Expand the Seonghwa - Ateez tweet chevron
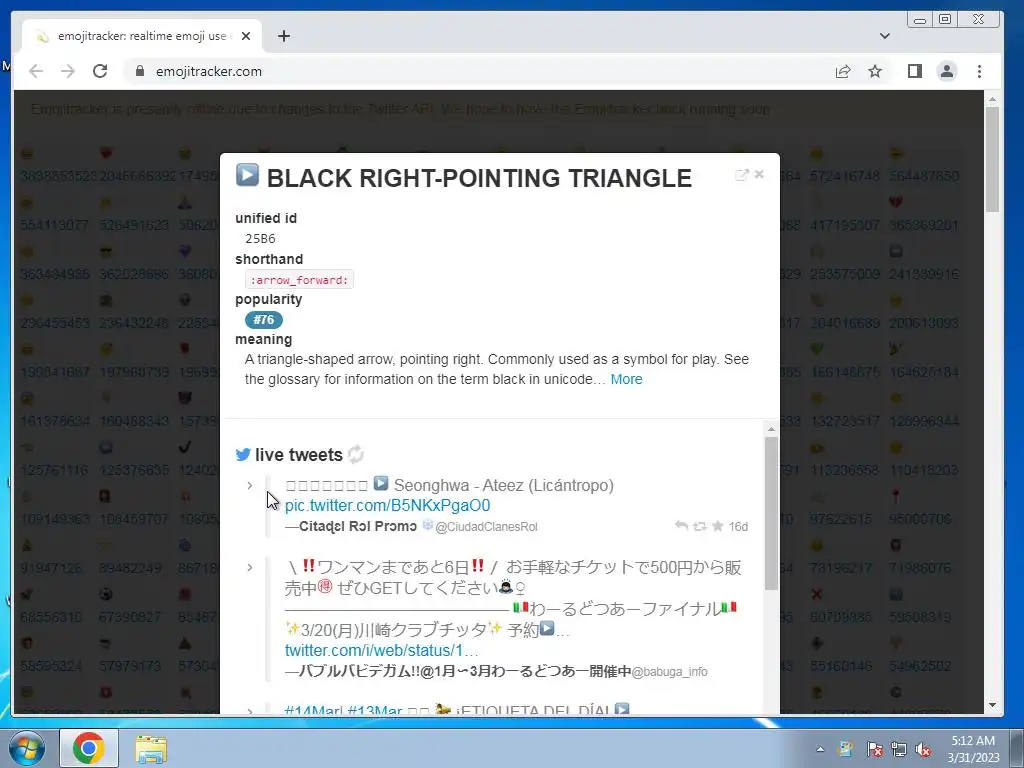The width and height of the screenshot is (1024, 768). [249, 485]
